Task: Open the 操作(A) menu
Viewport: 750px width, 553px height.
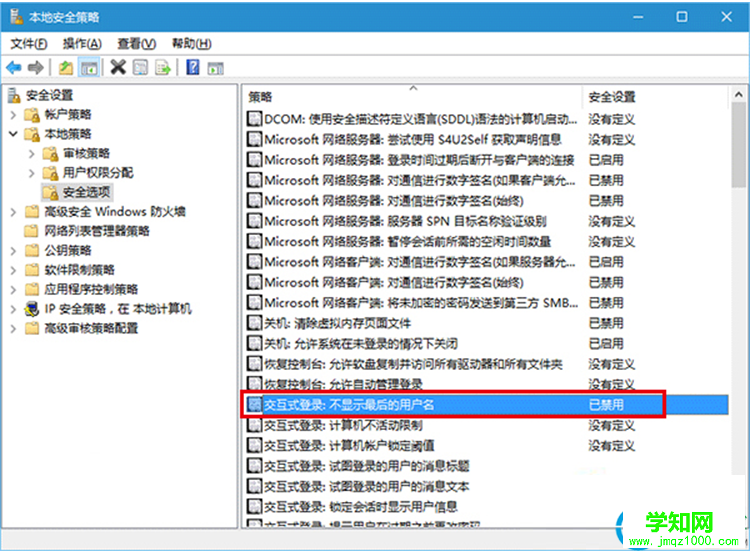Action: point(82,44)
